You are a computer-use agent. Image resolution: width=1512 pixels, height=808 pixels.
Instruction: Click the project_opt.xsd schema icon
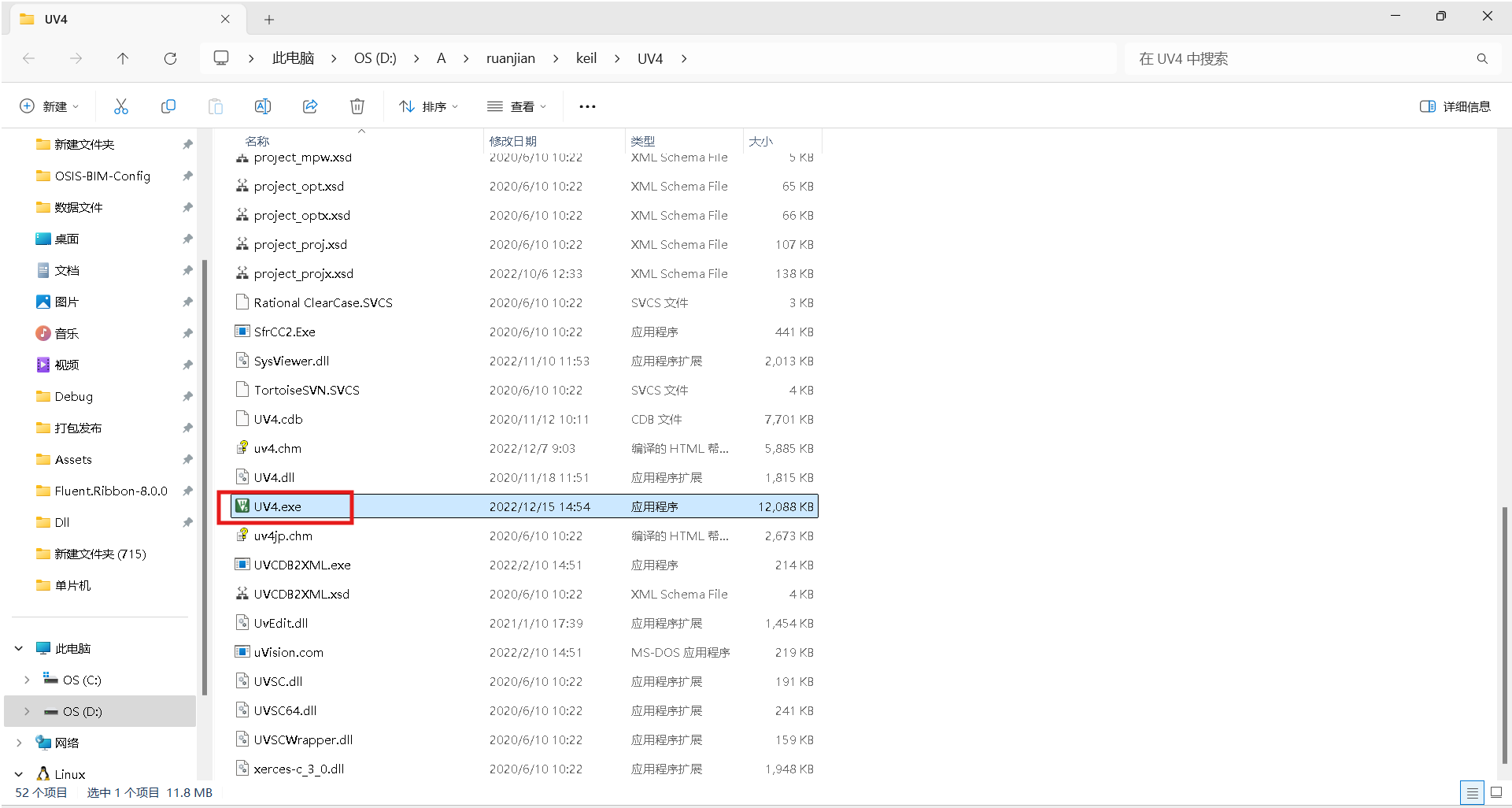[242, 186]
